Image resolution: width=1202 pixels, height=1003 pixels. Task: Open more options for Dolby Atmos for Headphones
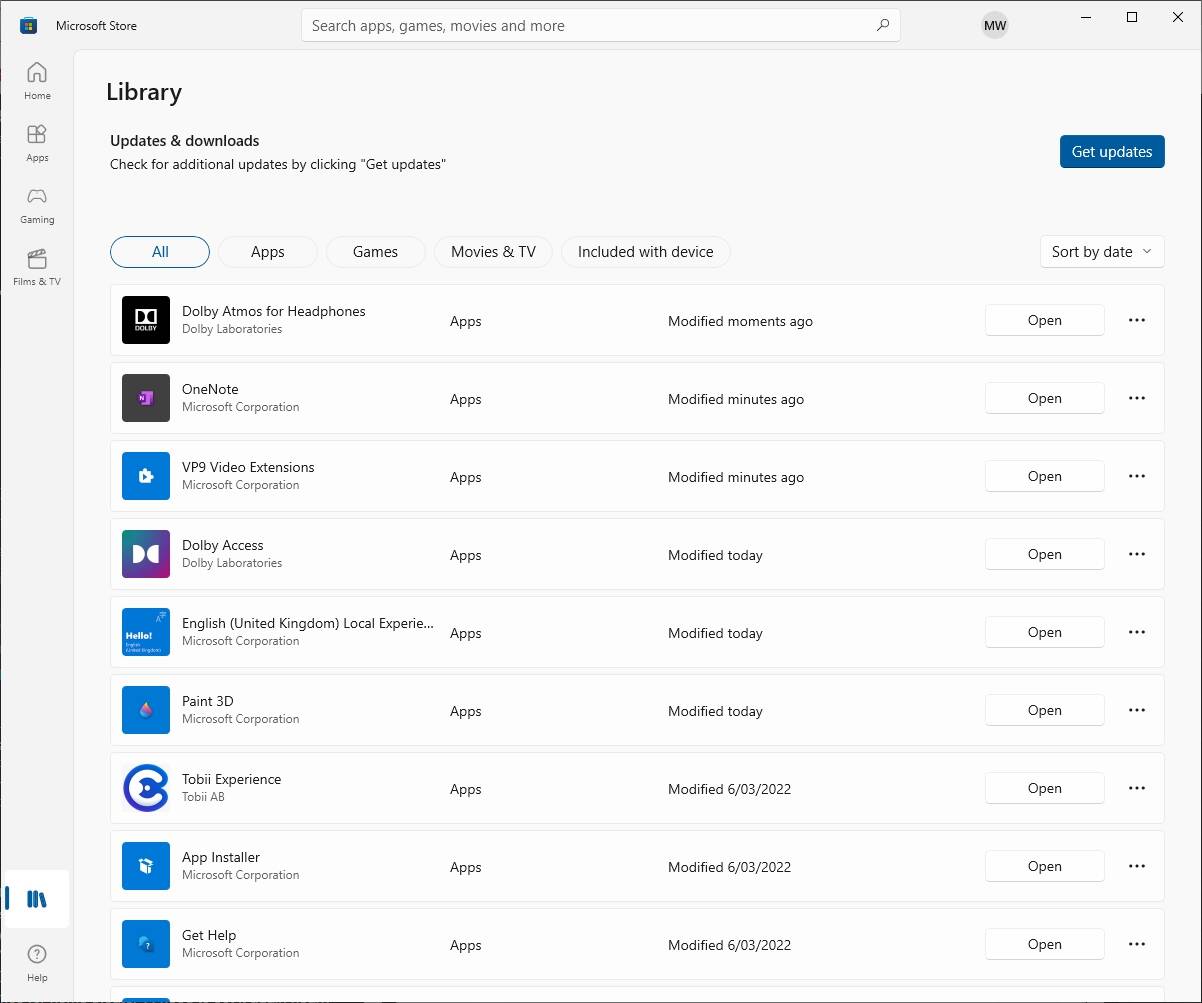[x=1137, y=320]
